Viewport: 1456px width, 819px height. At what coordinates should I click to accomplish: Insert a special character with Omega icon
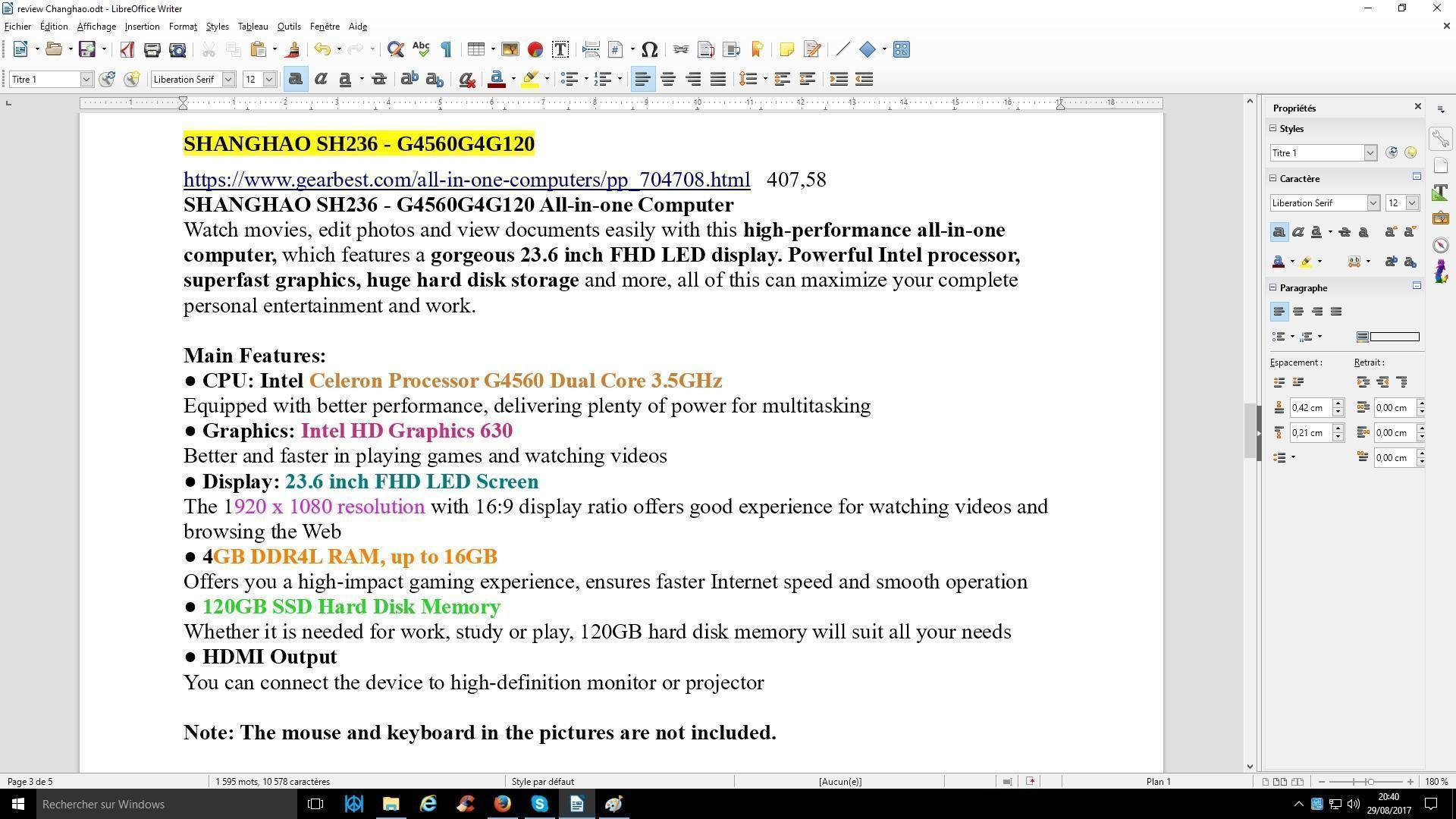649,50
